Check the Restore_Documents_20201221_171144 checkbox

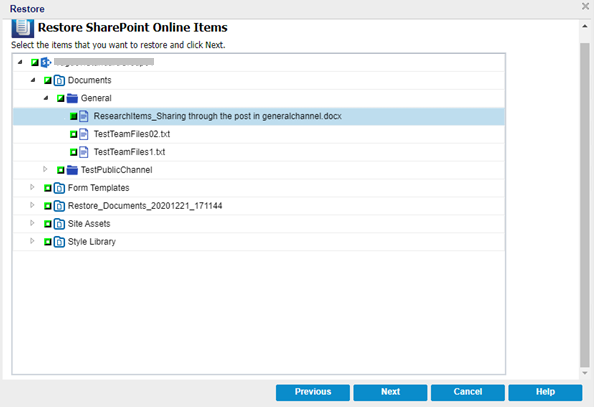[x=48, y=206]
